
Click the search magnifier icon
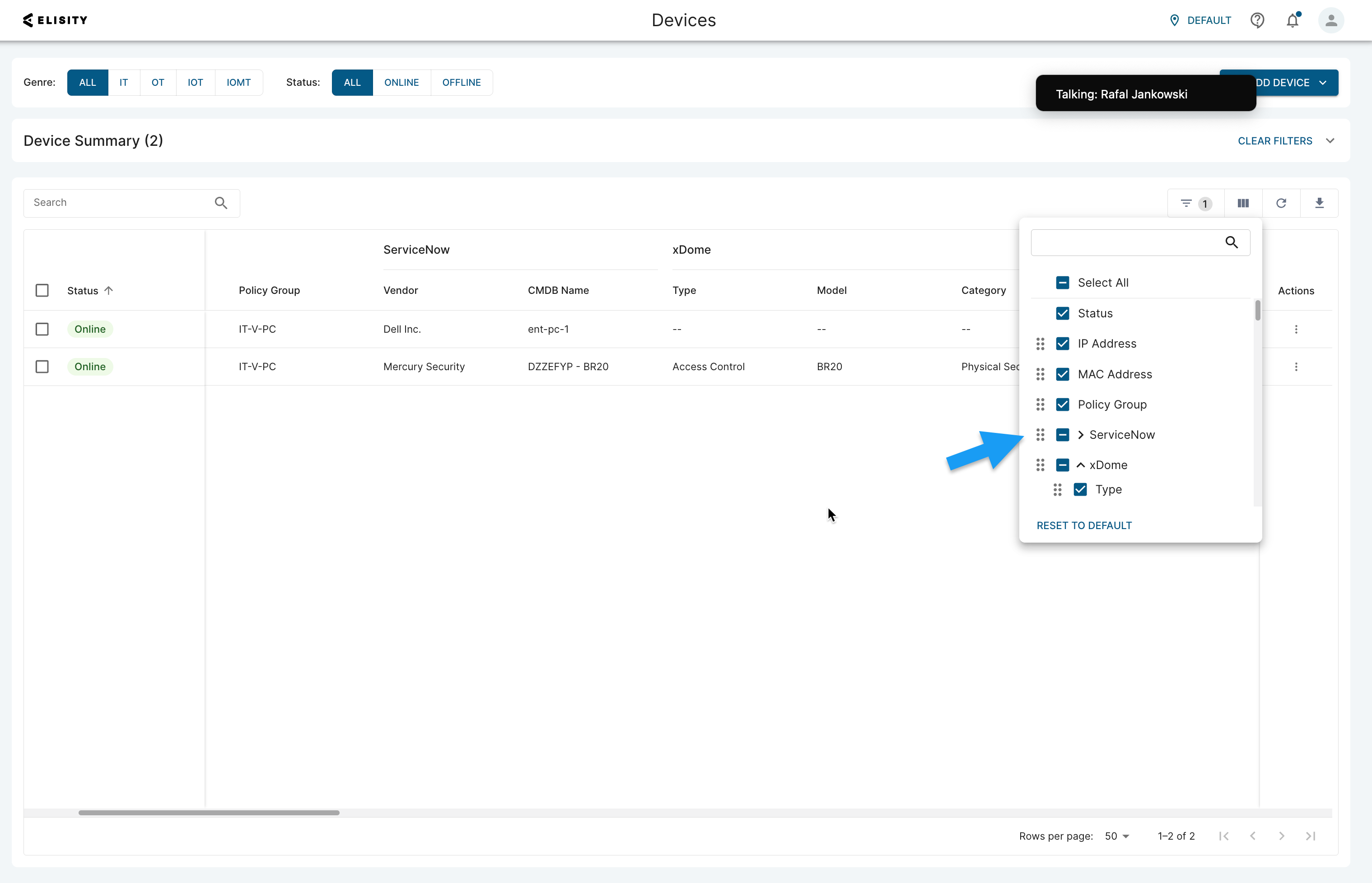221,202
